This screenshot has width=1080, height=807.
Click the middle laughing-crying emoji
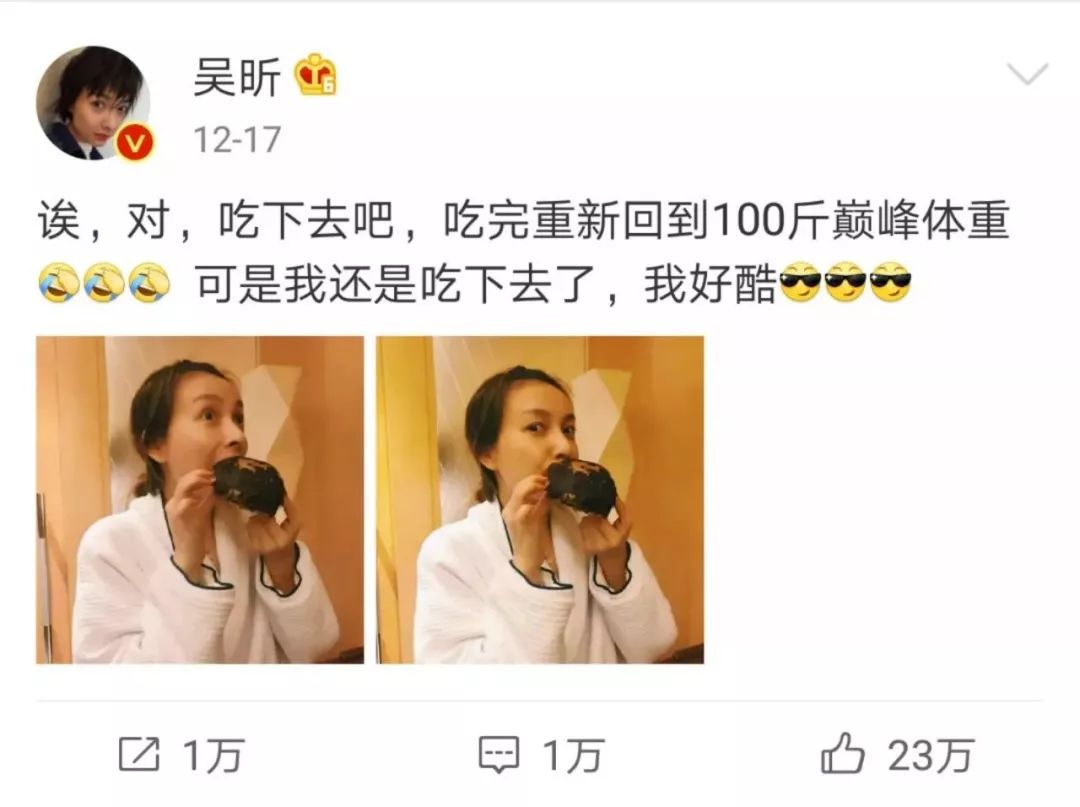click(x=104, y=283)
